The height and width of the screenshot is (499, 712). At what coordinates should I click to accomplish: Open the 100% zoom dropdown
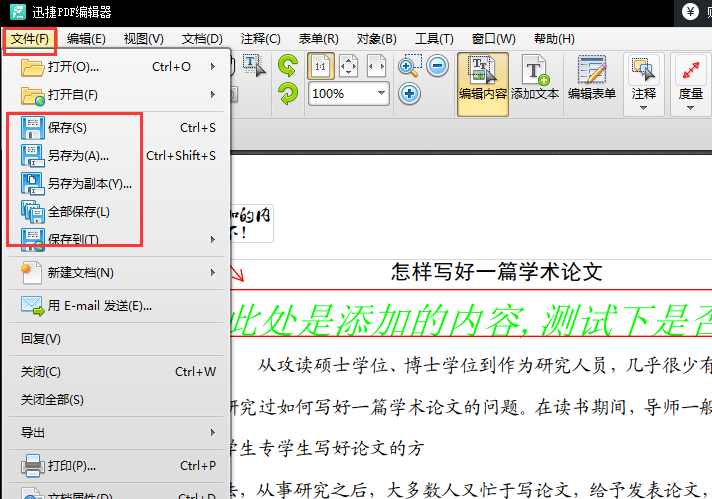pos(381,94)
